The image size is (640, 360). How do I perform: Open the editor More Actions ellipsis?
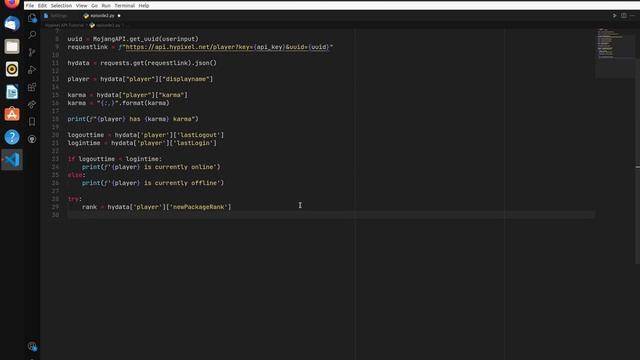pyautogui.click(x=633, y=16)
